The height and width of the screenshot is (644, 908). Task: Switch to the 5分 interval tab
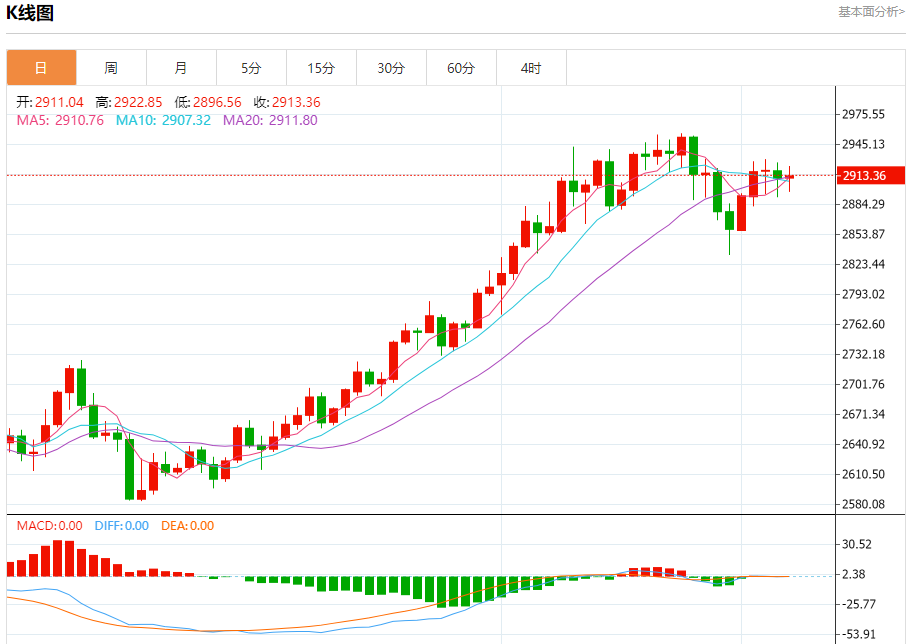pyautogui.click(x=251, y=68)
